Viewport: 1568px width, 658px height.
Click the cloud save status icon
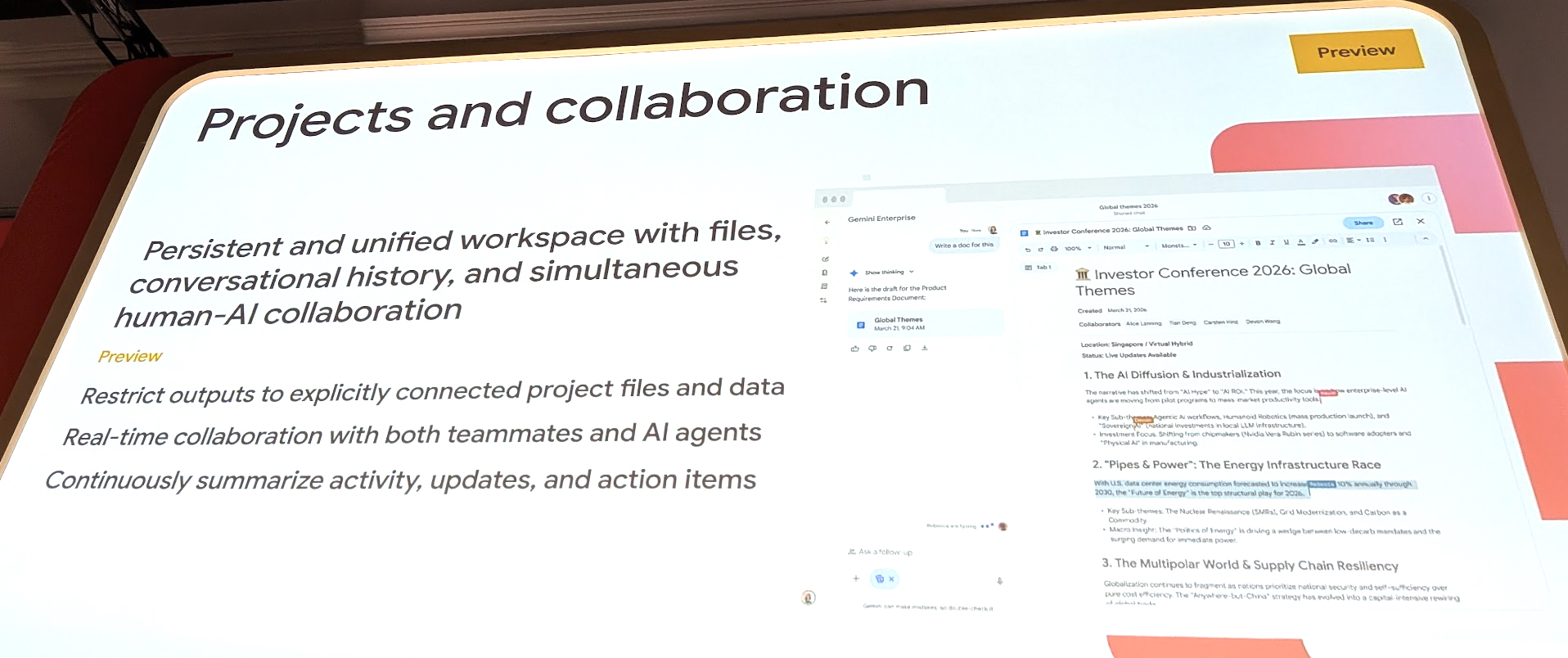click(1206, 228)
